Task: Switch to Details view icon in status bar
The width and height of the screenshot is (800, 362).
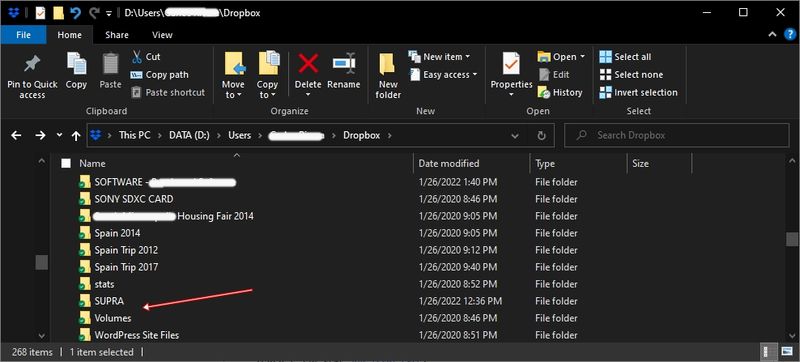Action: [767, 352]
